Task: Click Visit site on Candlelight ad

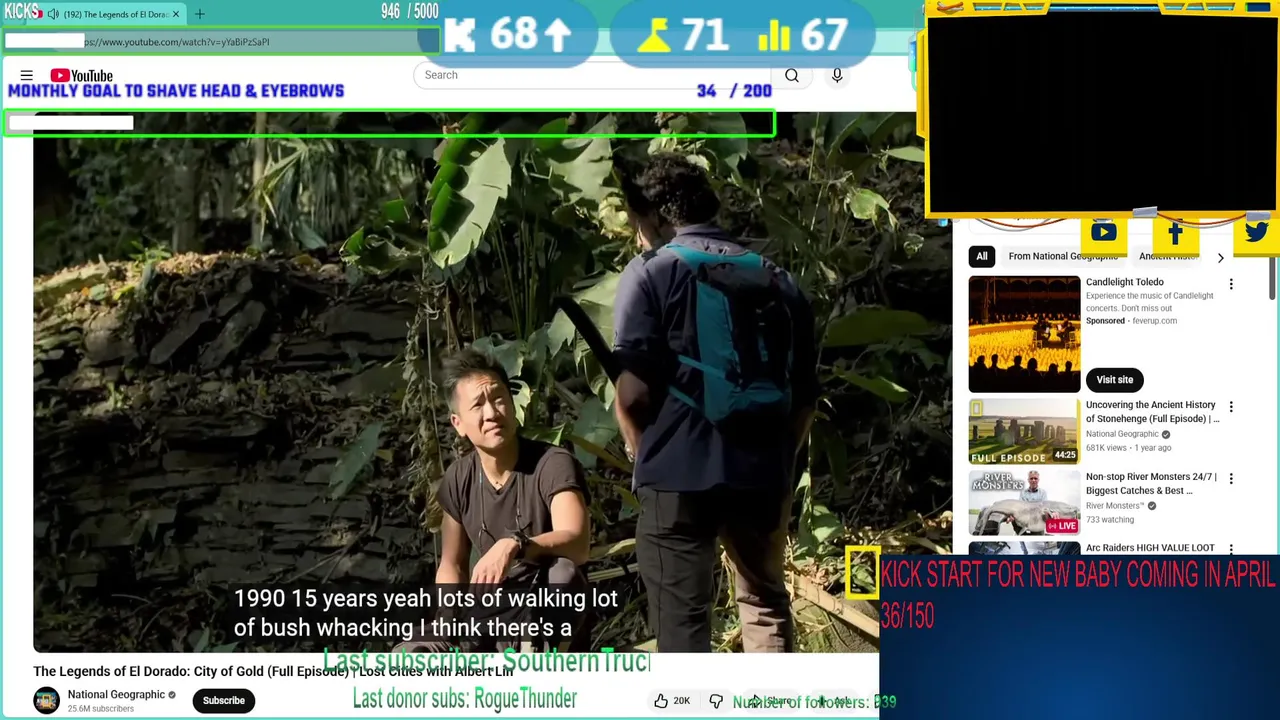Action: (x=1115, y=380)
